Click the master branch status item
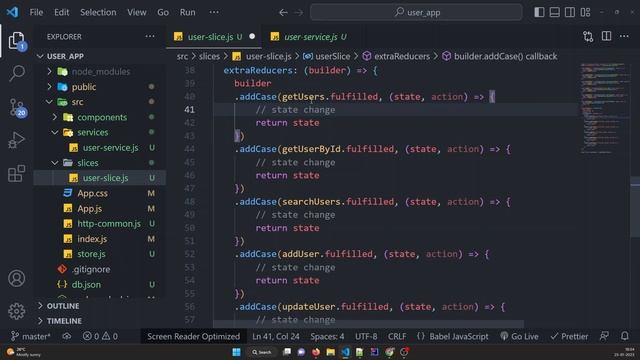Viewport: 640px width, 360px height. [31, 336]
